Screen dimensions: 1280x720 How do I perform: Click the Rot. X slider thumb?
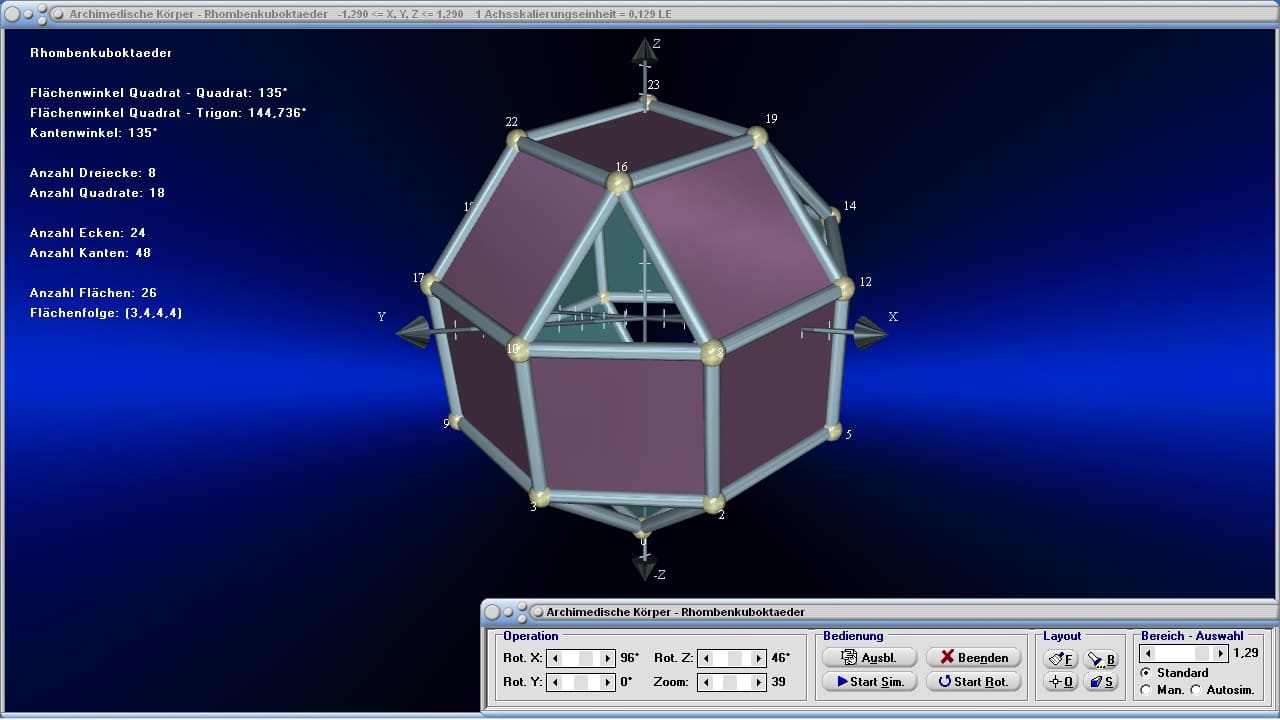588,658
